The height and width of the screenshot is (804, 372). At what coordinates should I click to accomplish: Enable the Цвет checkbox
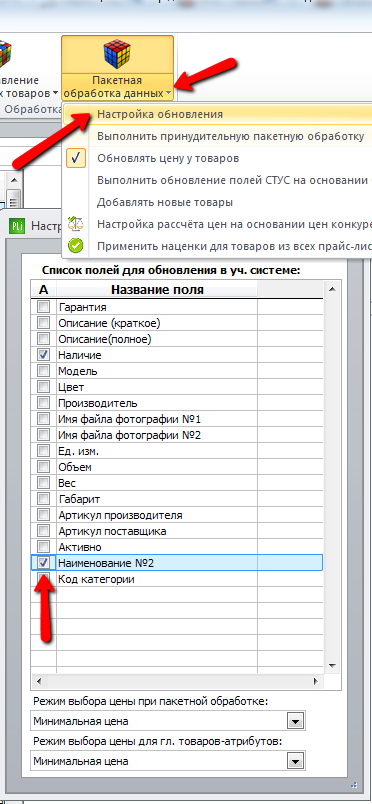click(44, 387)
